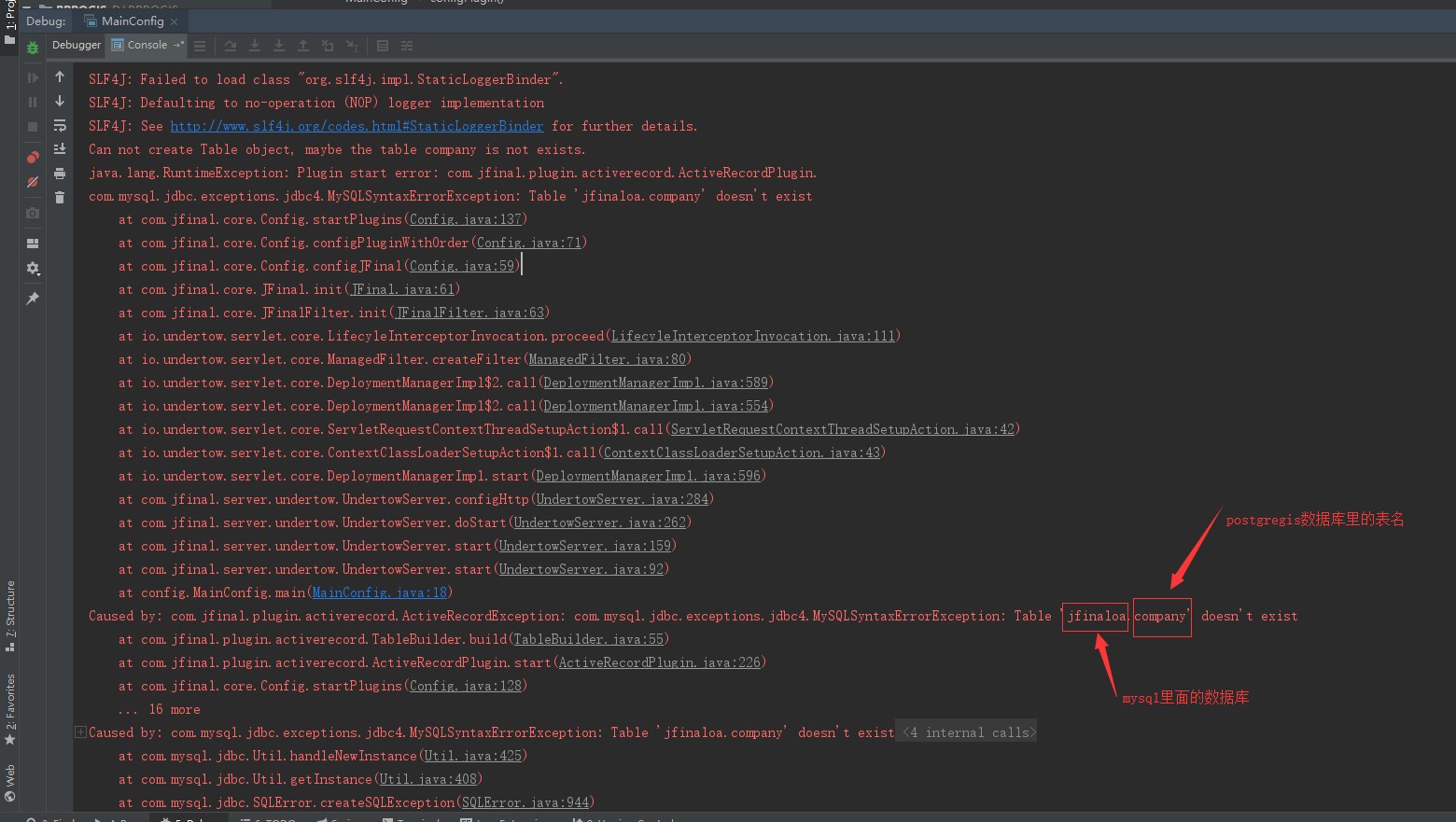Open the Config.java:137 stack link
Viewport: 1456px width, 822px height.
pos(466,219)
